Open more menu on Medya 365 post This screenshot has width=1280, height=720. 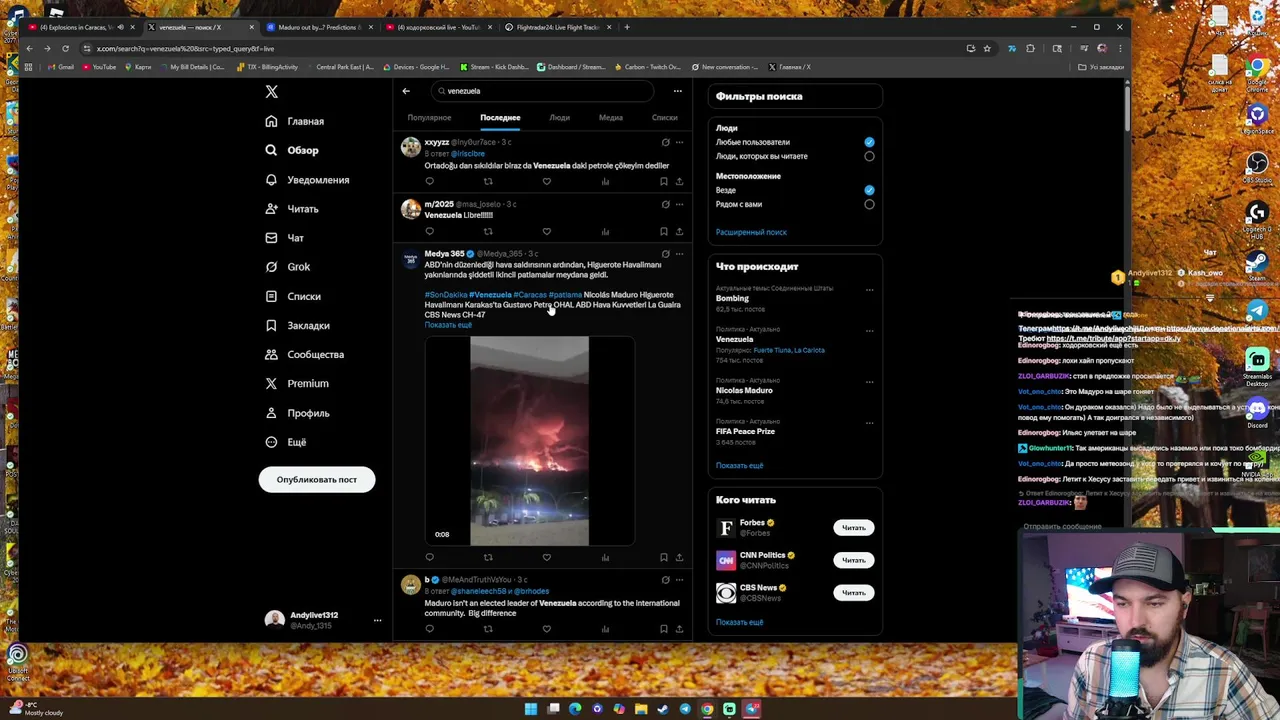pyautogui.click(x=679, y=253)
